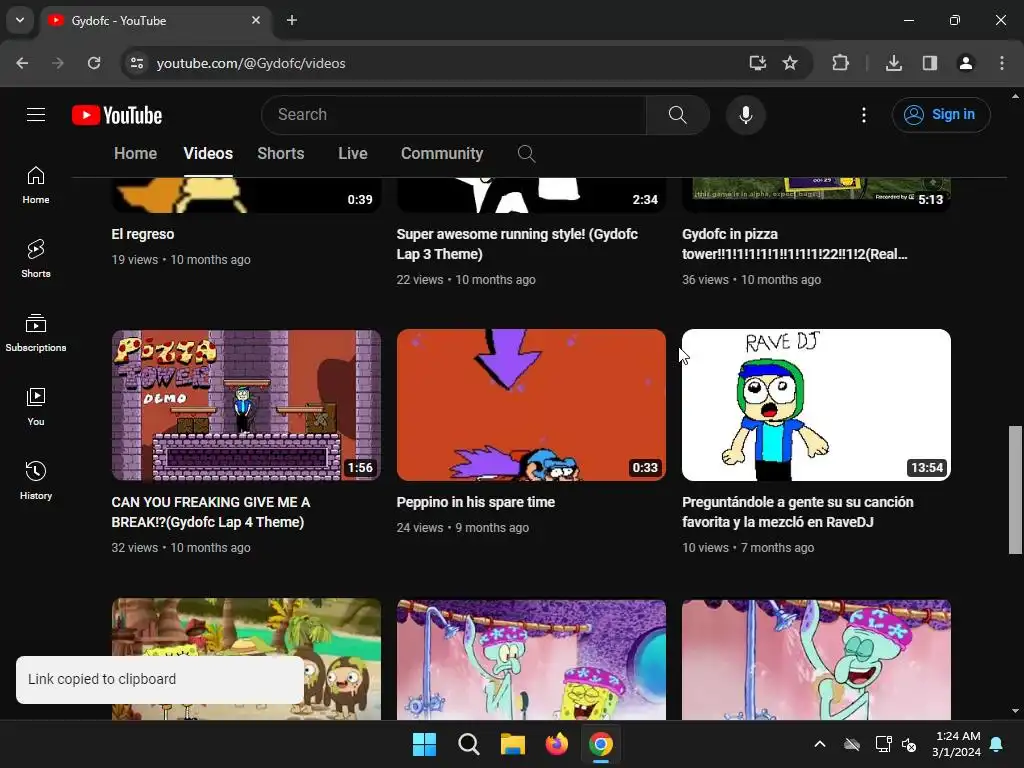Viewport: 1024px width, 768px height.
Task: Open the You section in the sidebar
Action: (36, 406)
